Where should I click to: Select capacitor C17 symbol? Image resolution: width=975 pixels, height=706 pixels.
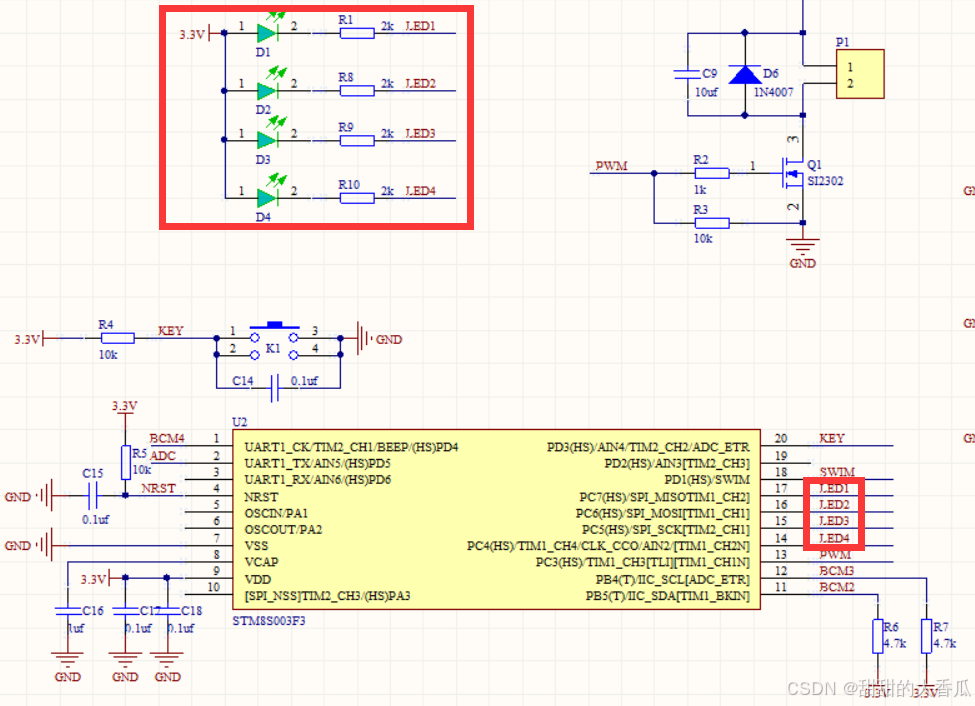tap(126, 611)
